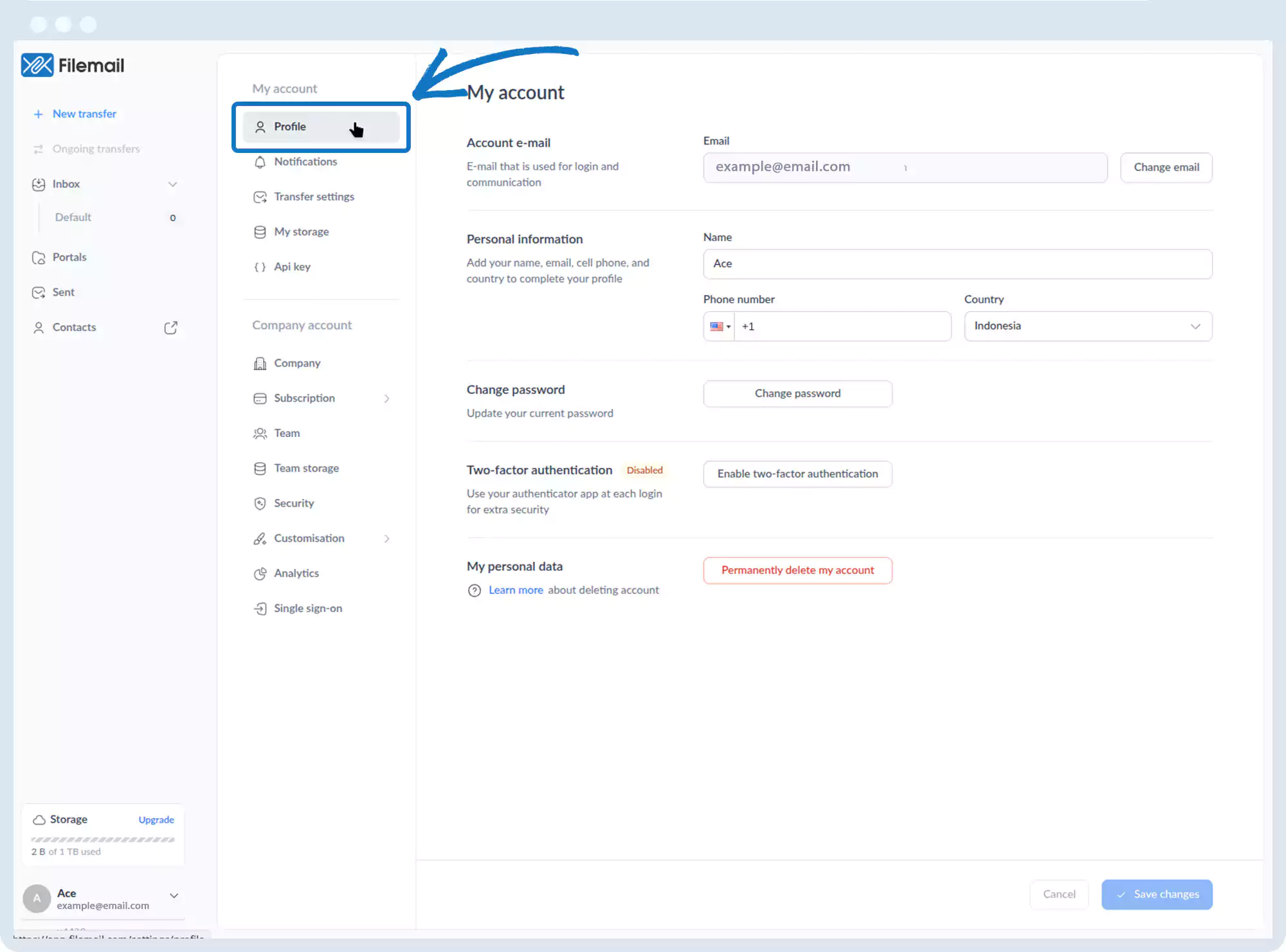The height and width of the screenshot is (952, 1286).
Task: Open the Country dropdown showing Indonesia
Action: tap(1088, 327)
